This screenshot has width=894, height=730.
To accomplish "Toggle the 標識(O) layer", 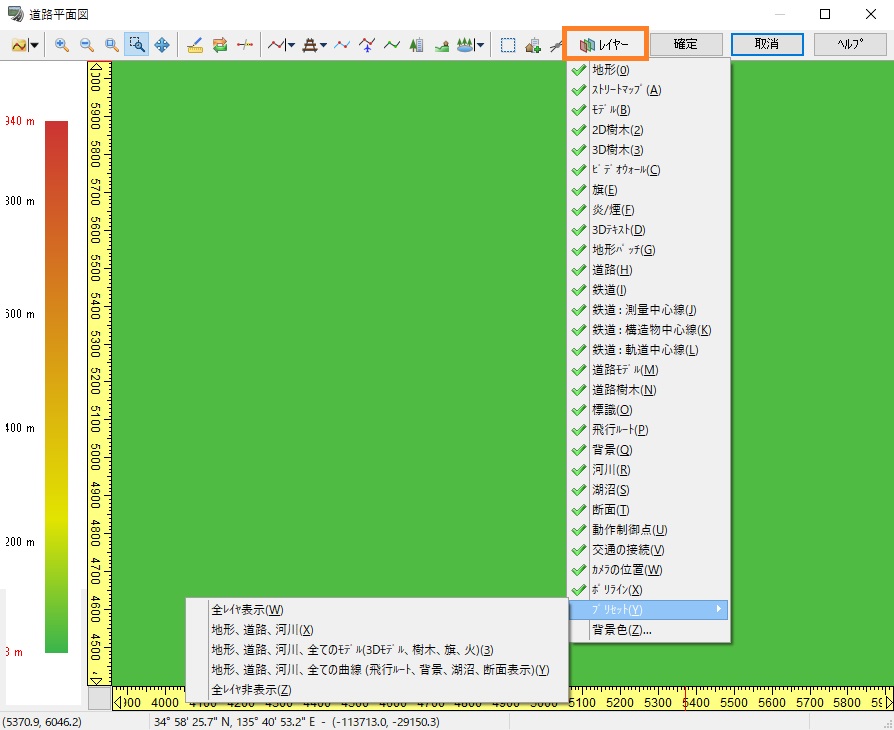I will point(649,409).
